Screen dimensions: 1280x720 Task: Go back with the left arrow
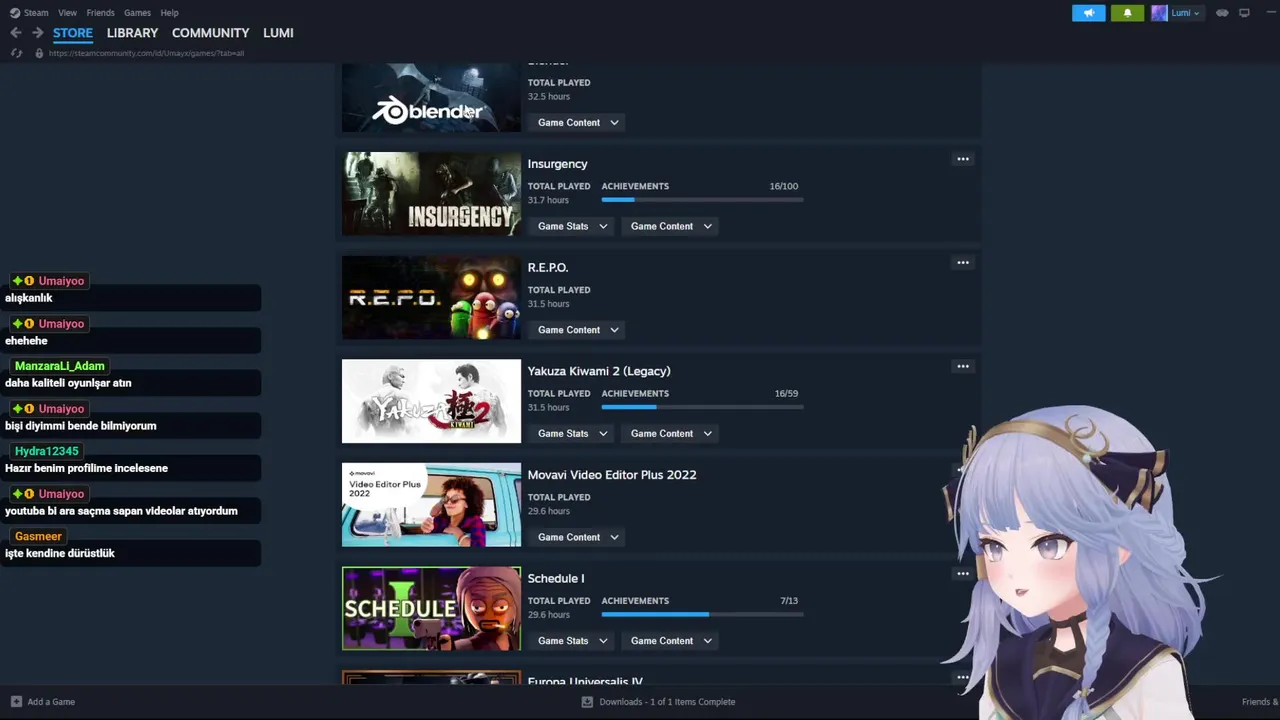pos(15,33)
